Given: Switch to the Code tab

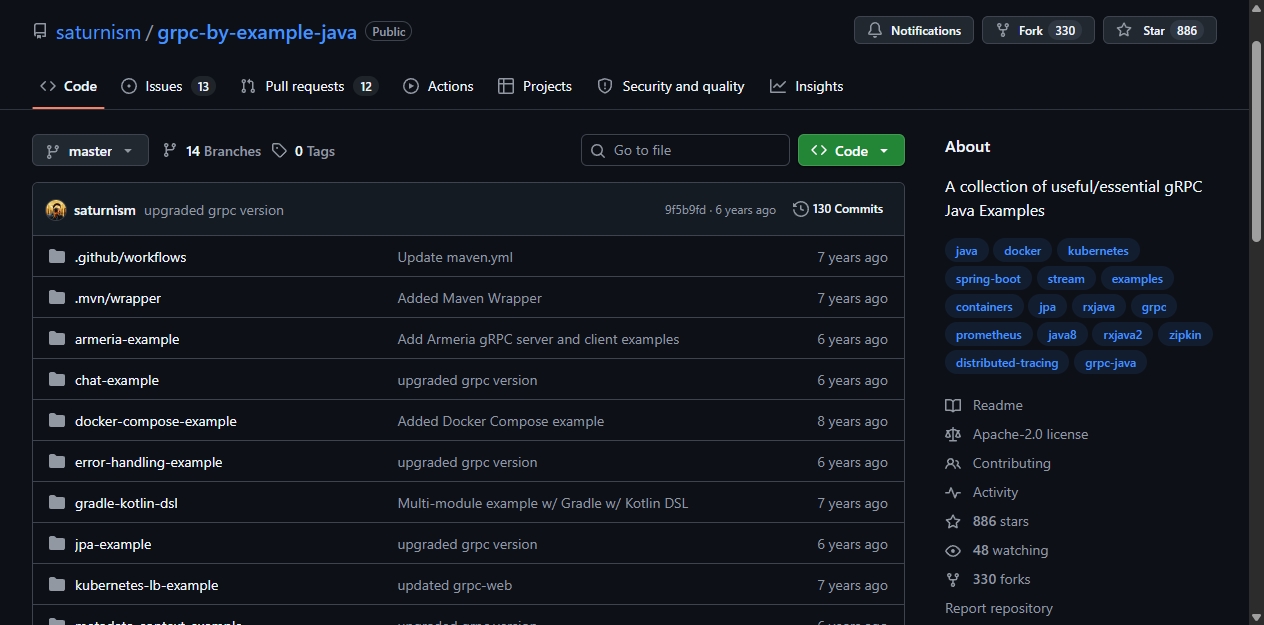Looking at the screenshot, I should (68, 86).
